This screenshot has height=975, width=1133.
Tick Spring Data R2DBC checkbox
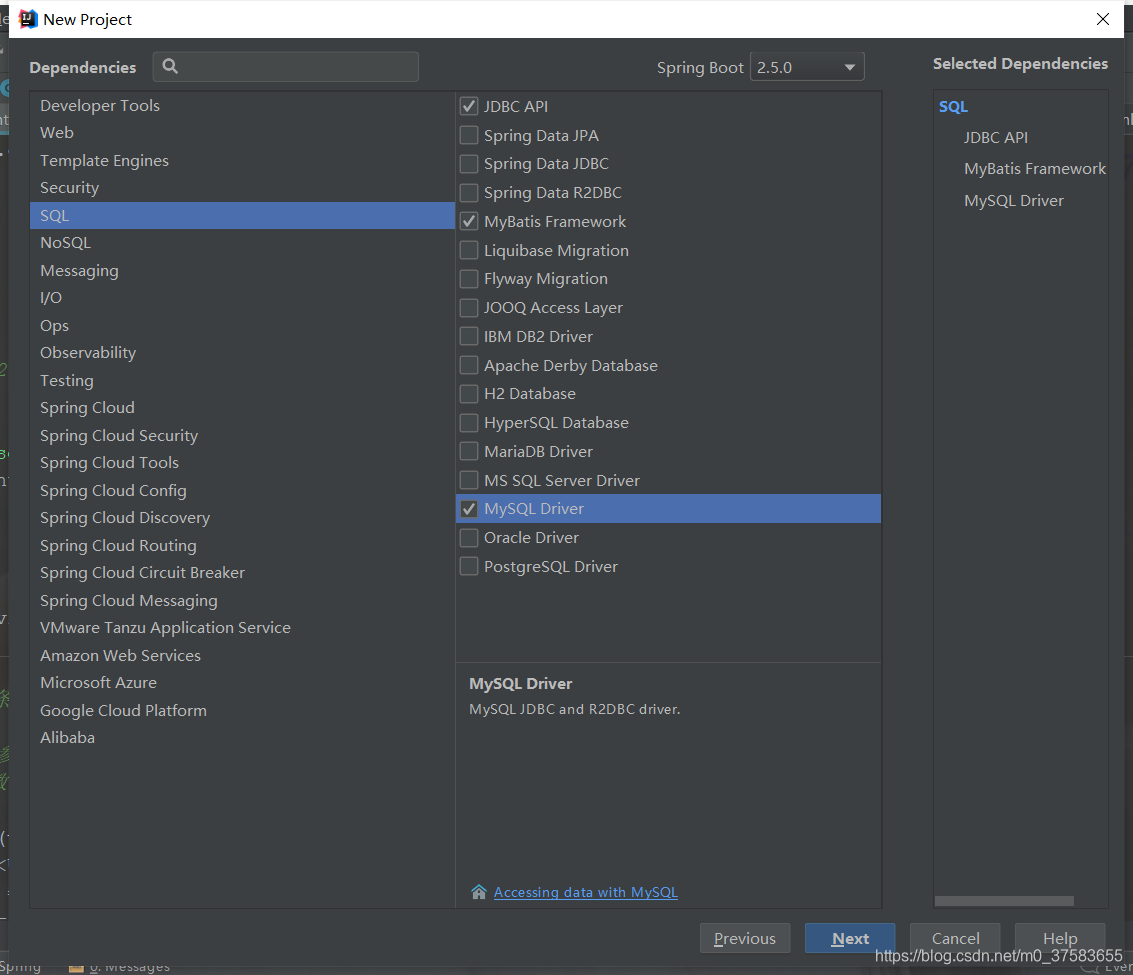469,193
